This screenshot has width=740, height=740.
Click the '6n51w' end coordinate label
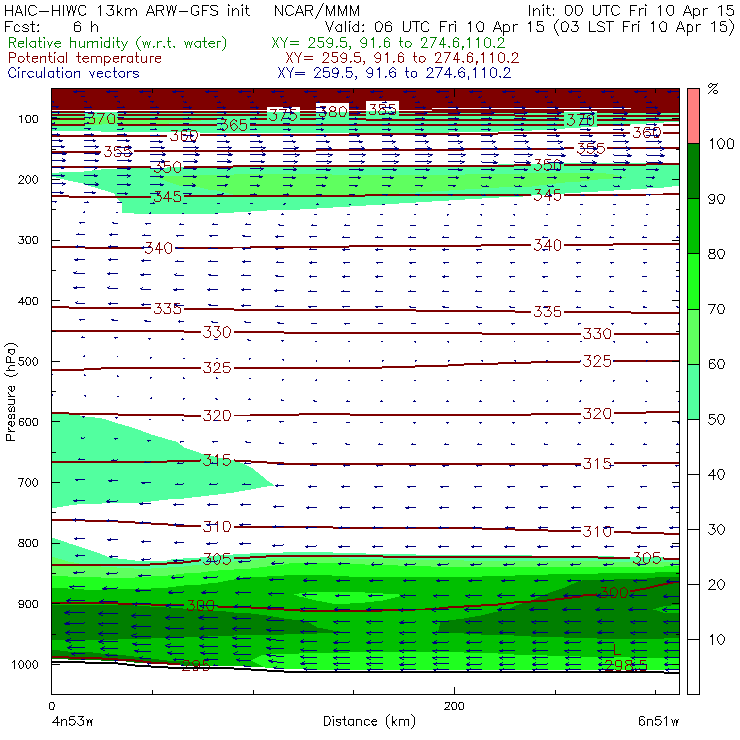click(x=658, y=722)
